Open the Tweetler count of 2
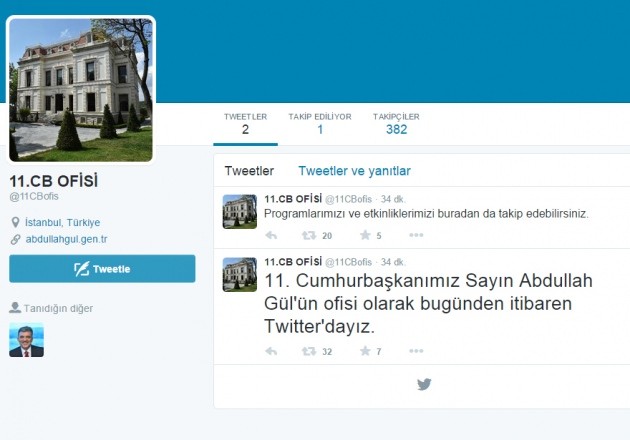Screen dimensions: 630x440 click(245, 123)
